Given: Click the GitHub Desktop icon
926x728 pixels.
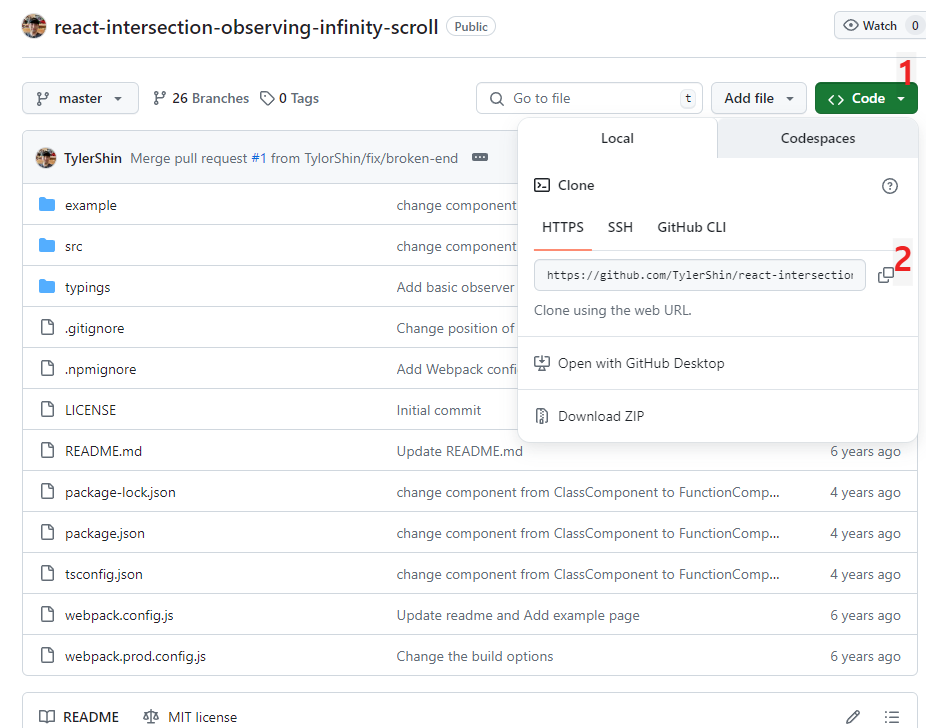Looking at the screenshot, I should pyautogui.click(x=542, y=363).
